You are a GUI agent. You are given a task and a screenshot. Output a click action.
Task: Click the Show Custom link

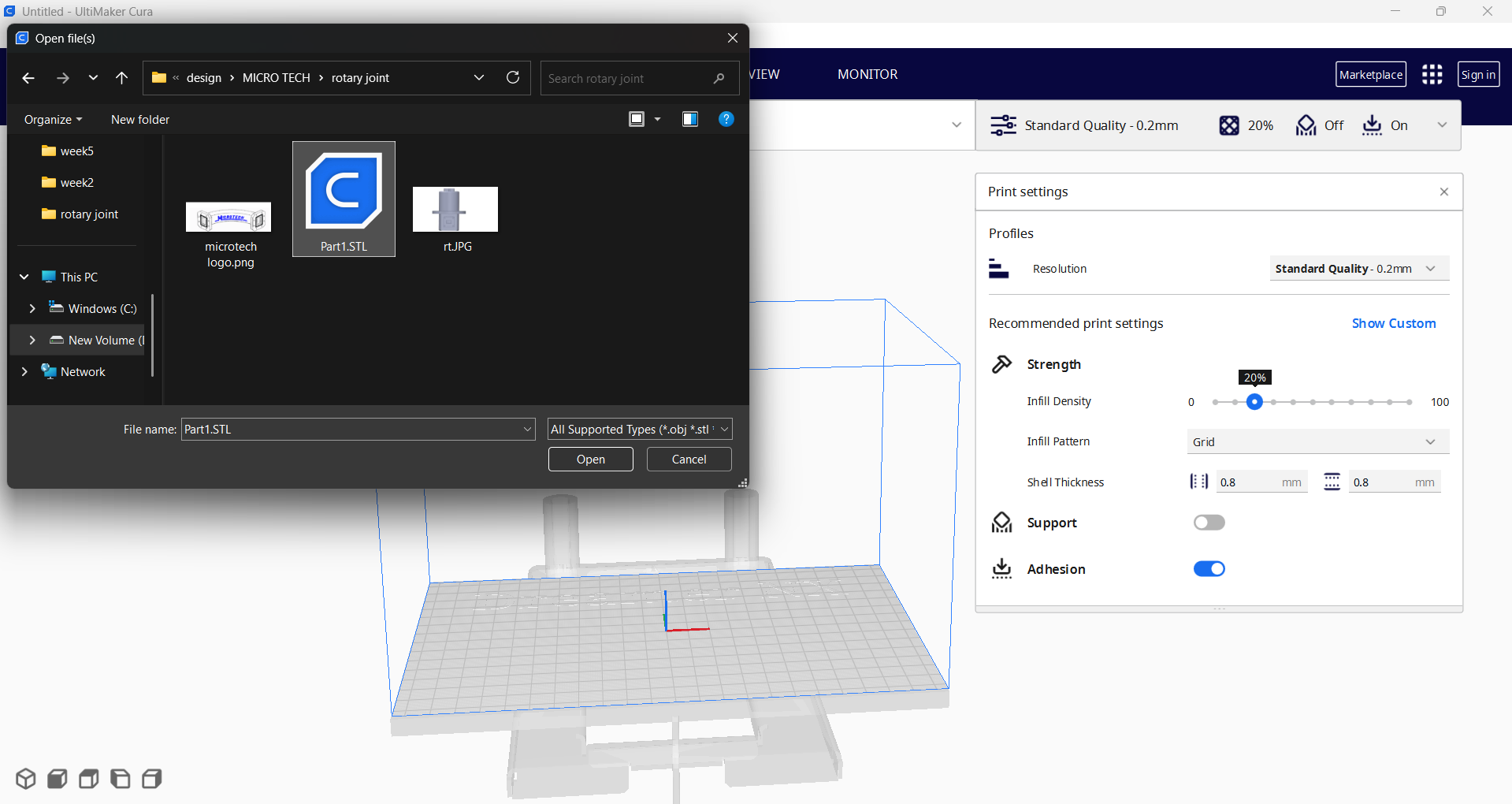pos(1394,323)
